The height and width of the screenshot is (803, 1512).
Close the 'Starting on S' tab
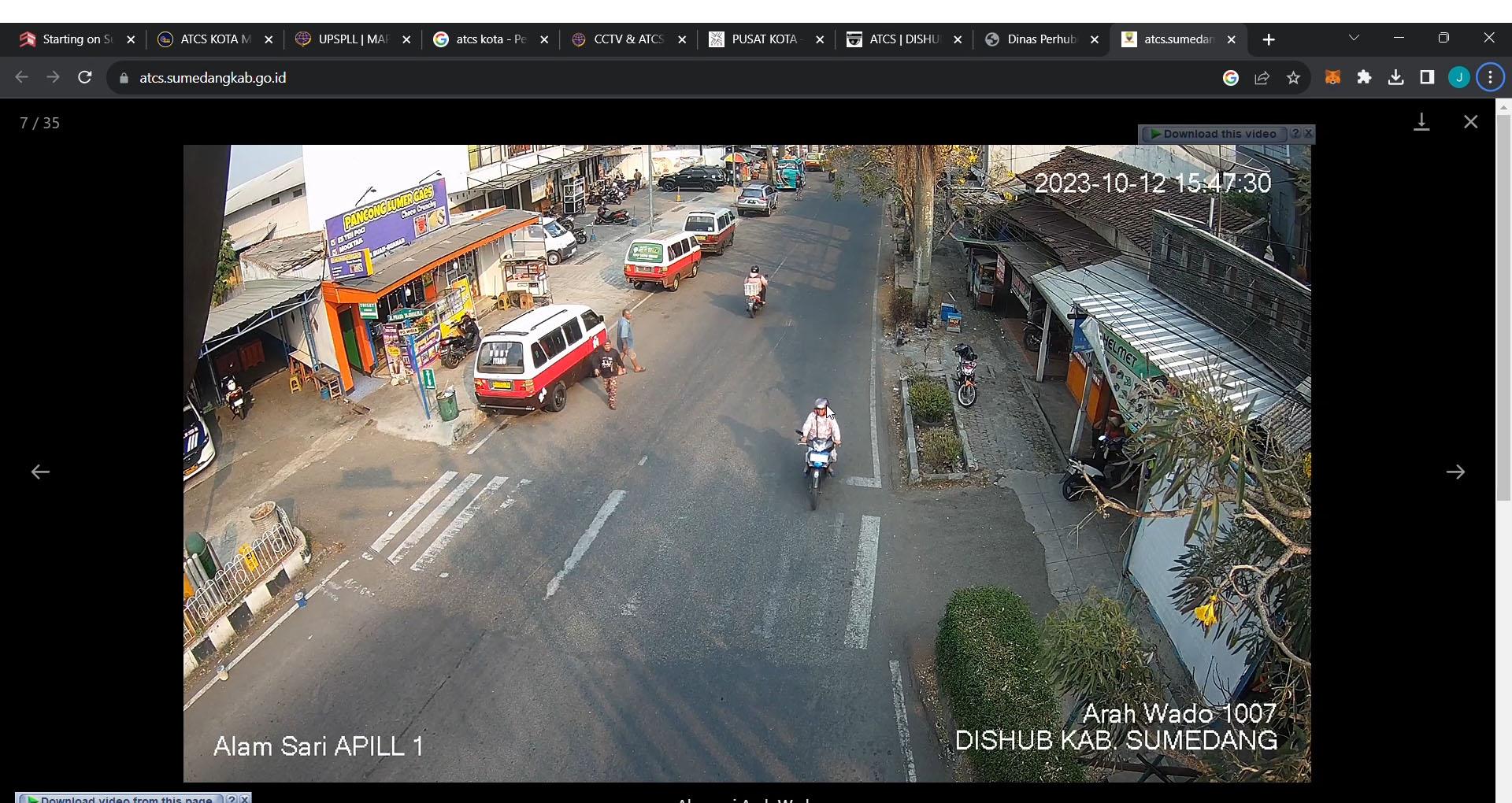(131, 39)
